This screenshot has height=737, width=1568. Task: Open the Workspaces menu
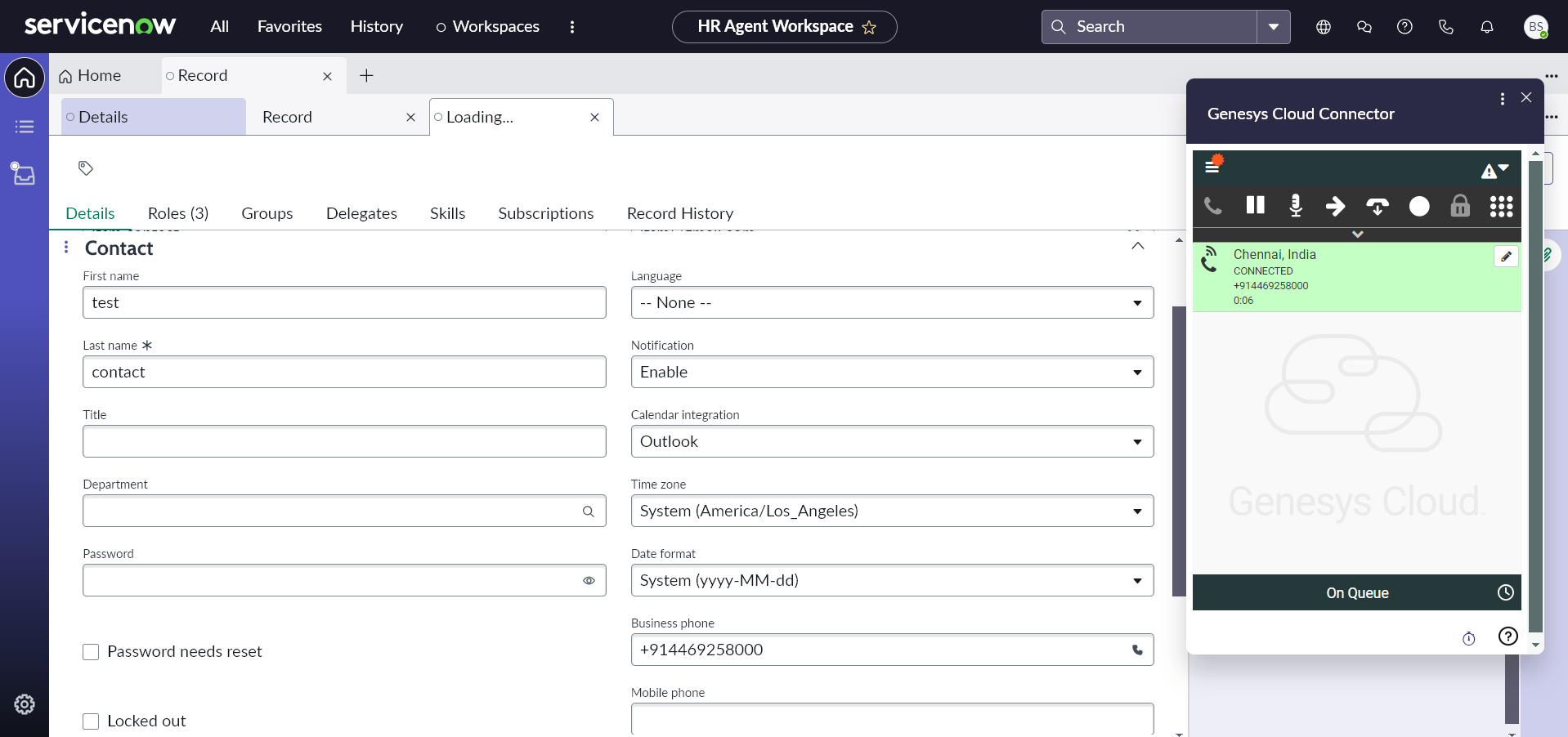pos(488,26)
